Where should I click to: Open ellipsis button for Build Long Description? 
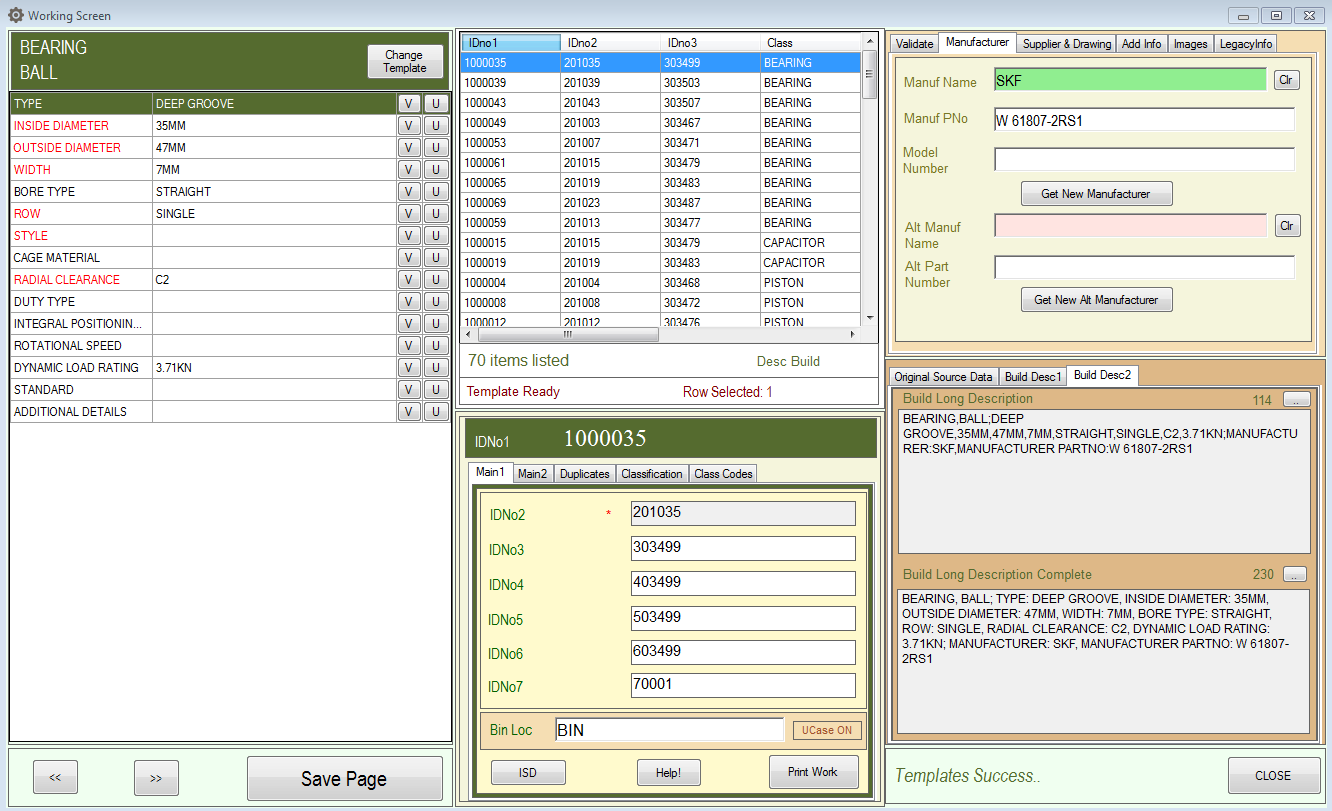tap(1295, 400)
